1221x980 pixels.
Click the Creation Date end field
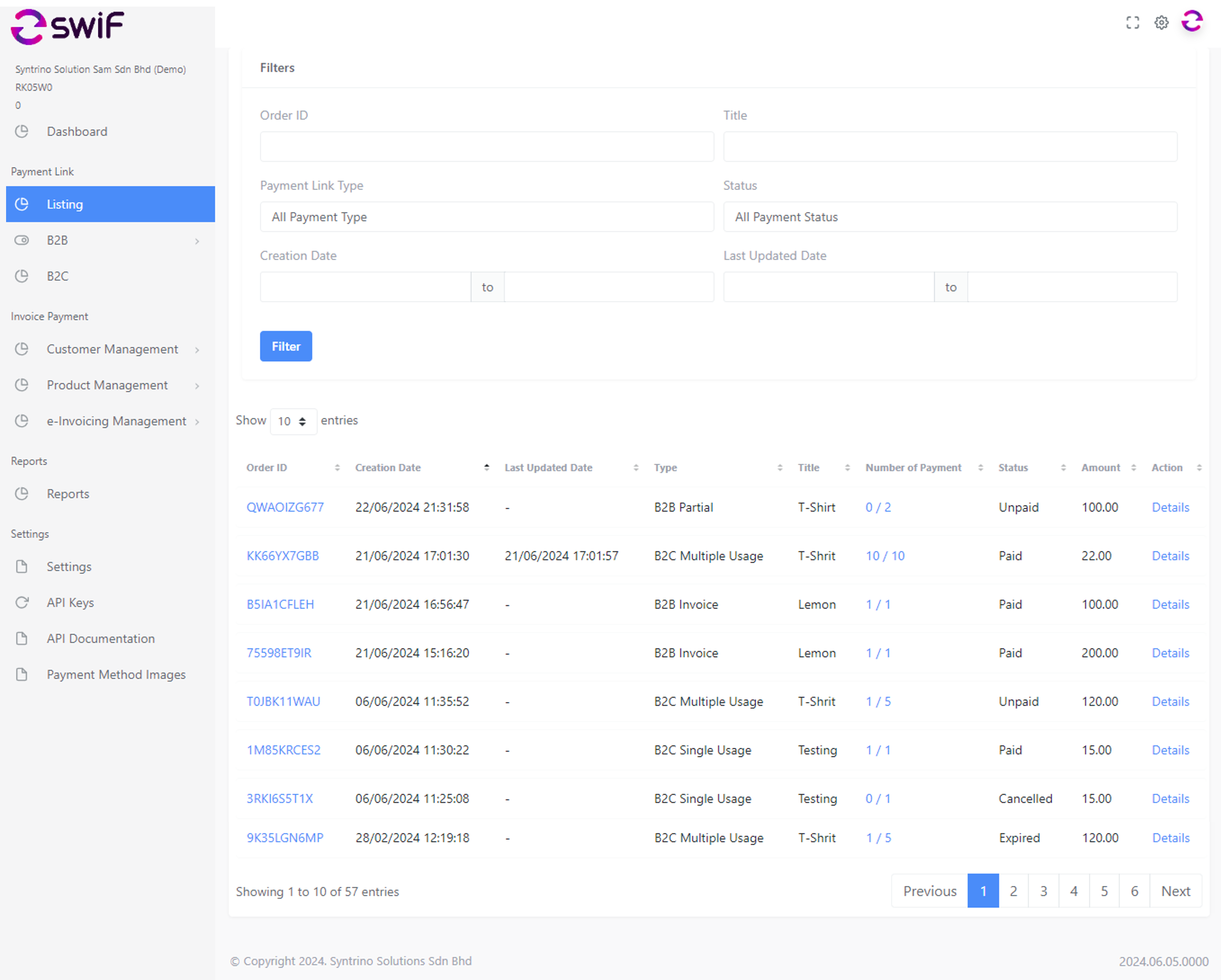(610, 287)
